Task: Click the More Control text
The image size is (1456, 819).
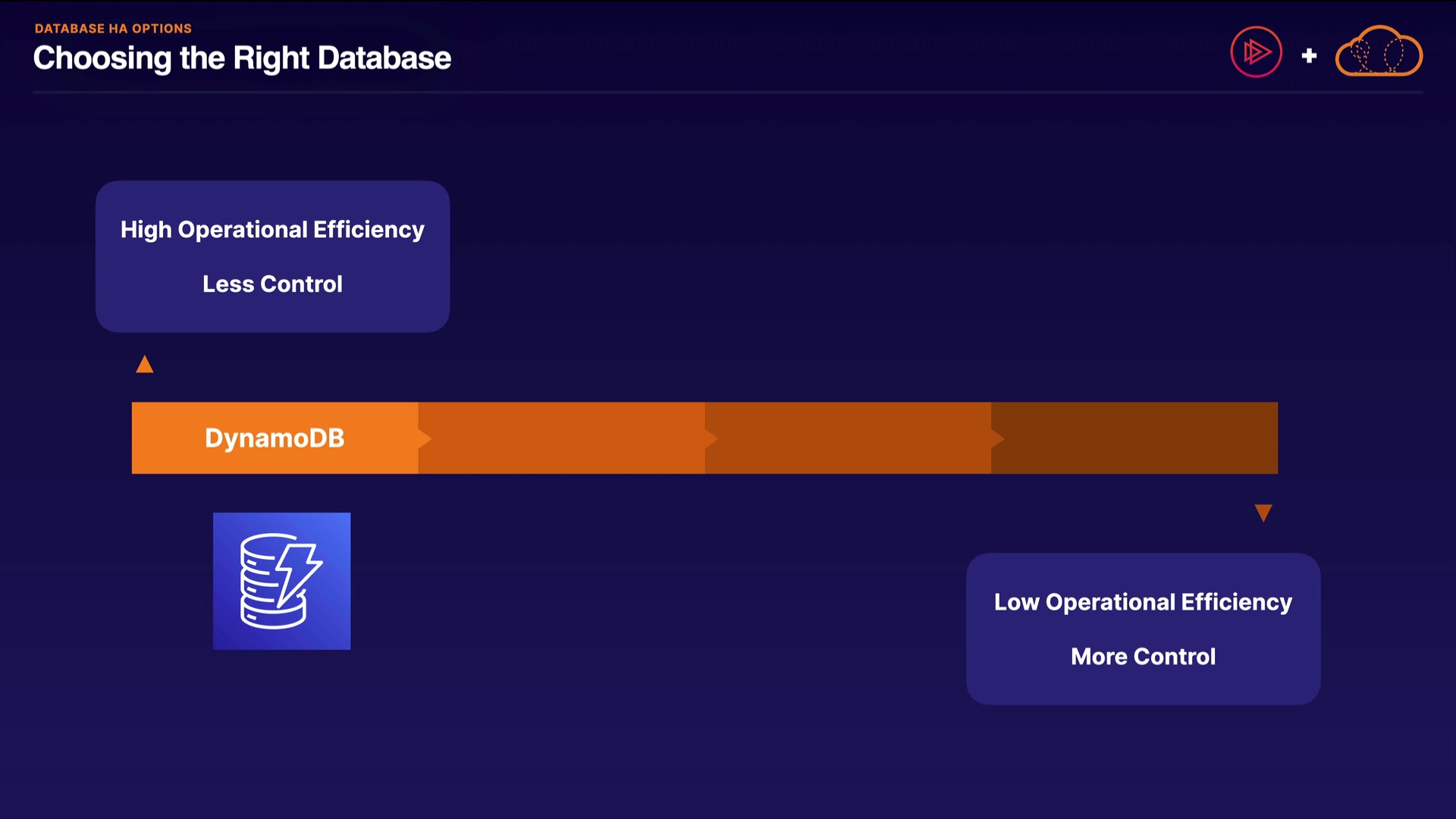Action: click(x=1143, y=657)
